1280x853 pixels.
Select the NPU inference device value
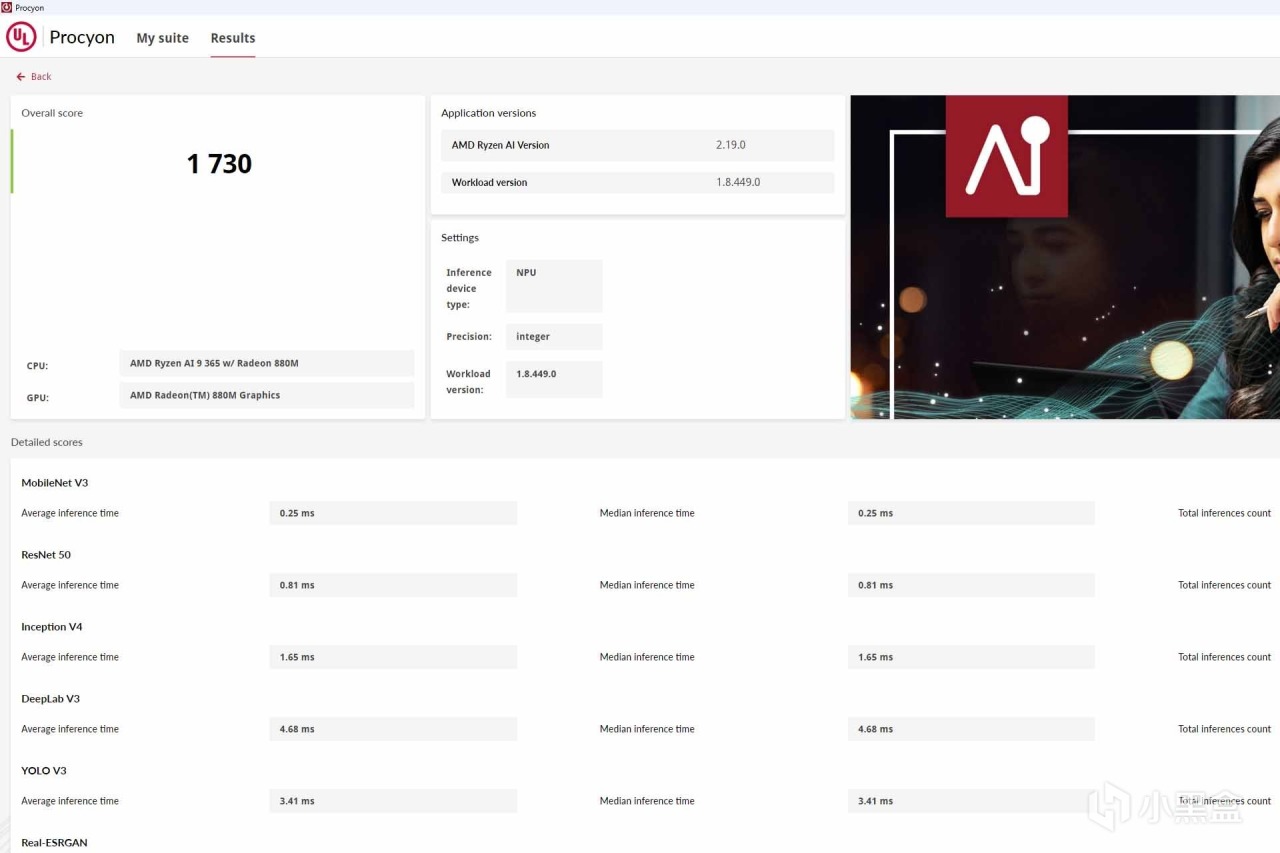pos(554,286)
